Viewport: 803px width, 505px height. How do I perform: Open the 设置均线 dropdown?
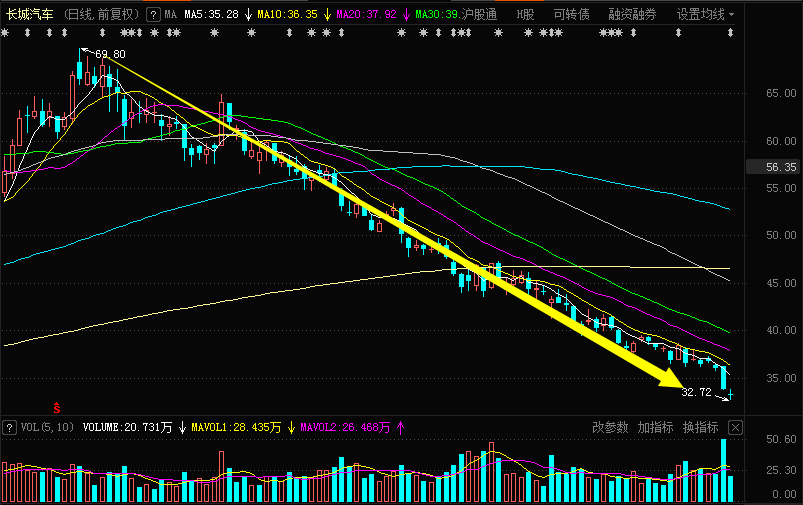[x=705, y=15]
